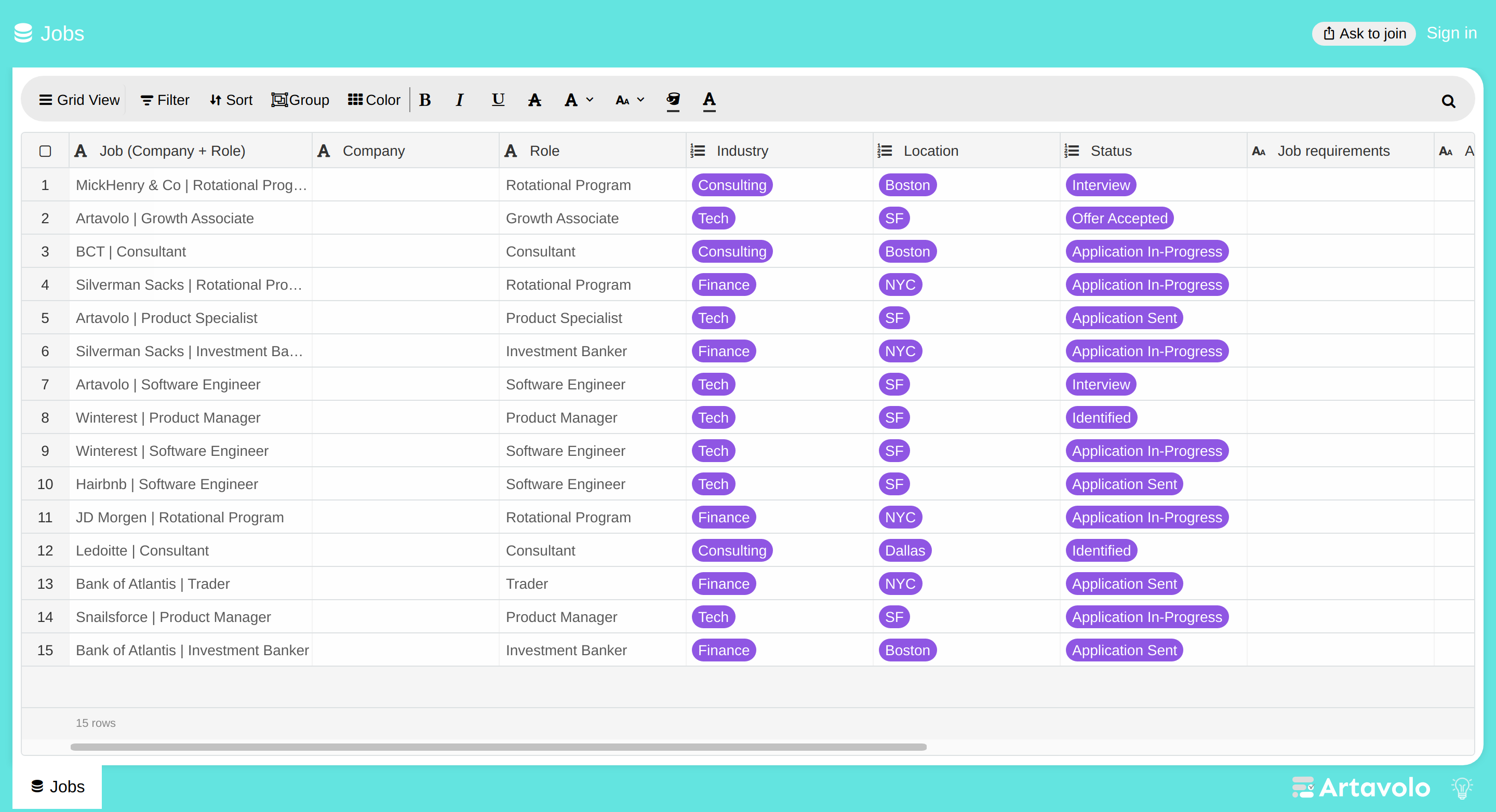Open the Group options
The image size is (1496, 812).
[300, 100]
